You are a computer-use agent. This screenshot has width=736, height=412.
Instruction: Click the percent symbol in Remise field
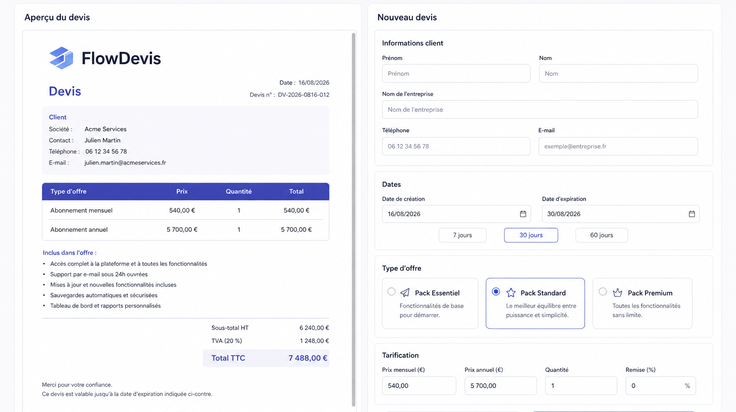click(x=687, y=386)
